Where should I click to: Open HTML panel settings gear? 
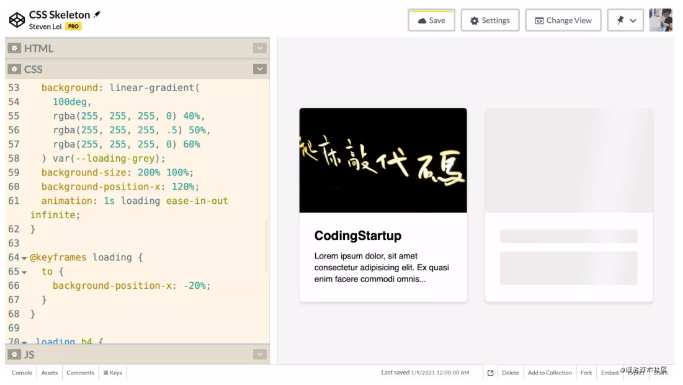click(14, 48)
